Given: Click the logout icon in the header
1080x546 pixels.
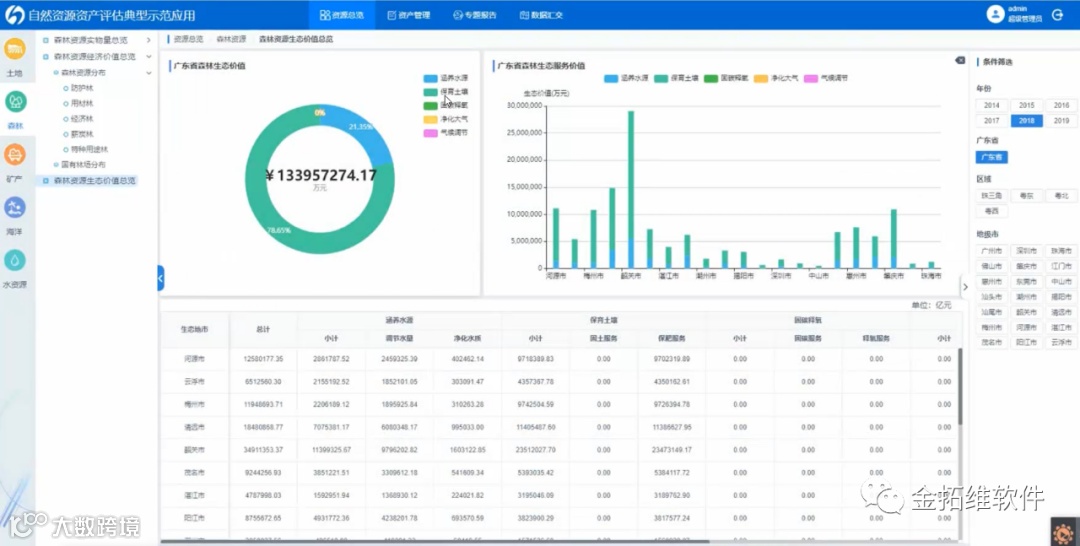Looking at the screenshot, I should tap(1058, 14).
